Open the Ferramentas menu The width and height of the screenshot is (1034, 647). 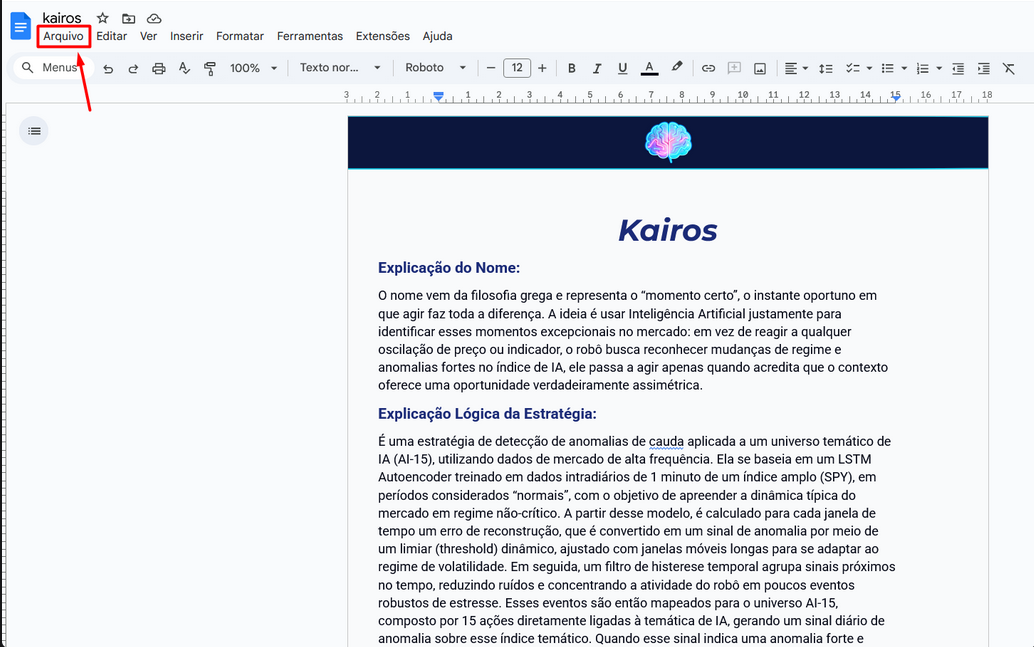309,36
